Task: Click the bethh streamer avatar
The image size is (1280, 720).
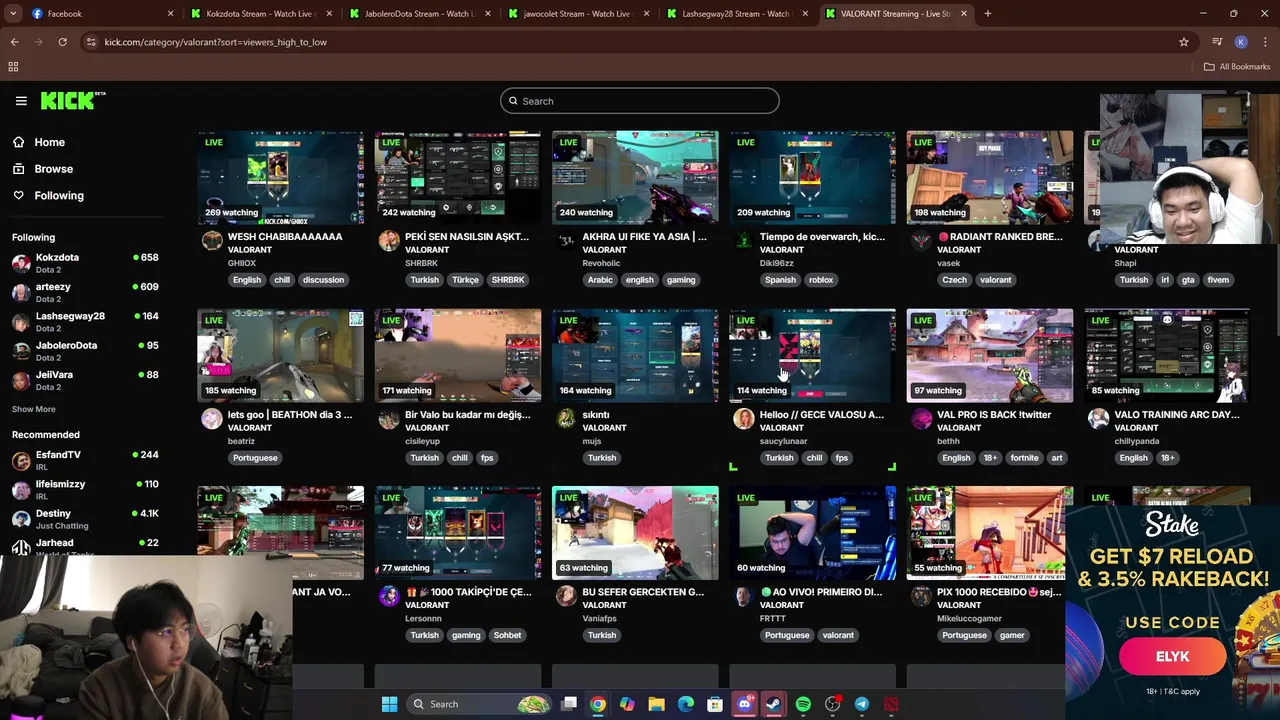Action: point(921,419)
